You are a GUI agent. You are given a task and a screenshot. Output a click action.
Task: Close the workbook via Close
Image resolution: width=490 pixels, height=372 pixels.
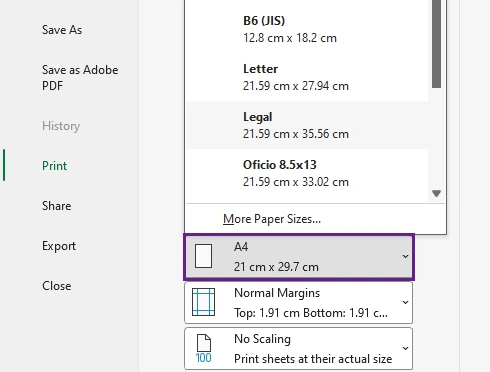[57, 286]
